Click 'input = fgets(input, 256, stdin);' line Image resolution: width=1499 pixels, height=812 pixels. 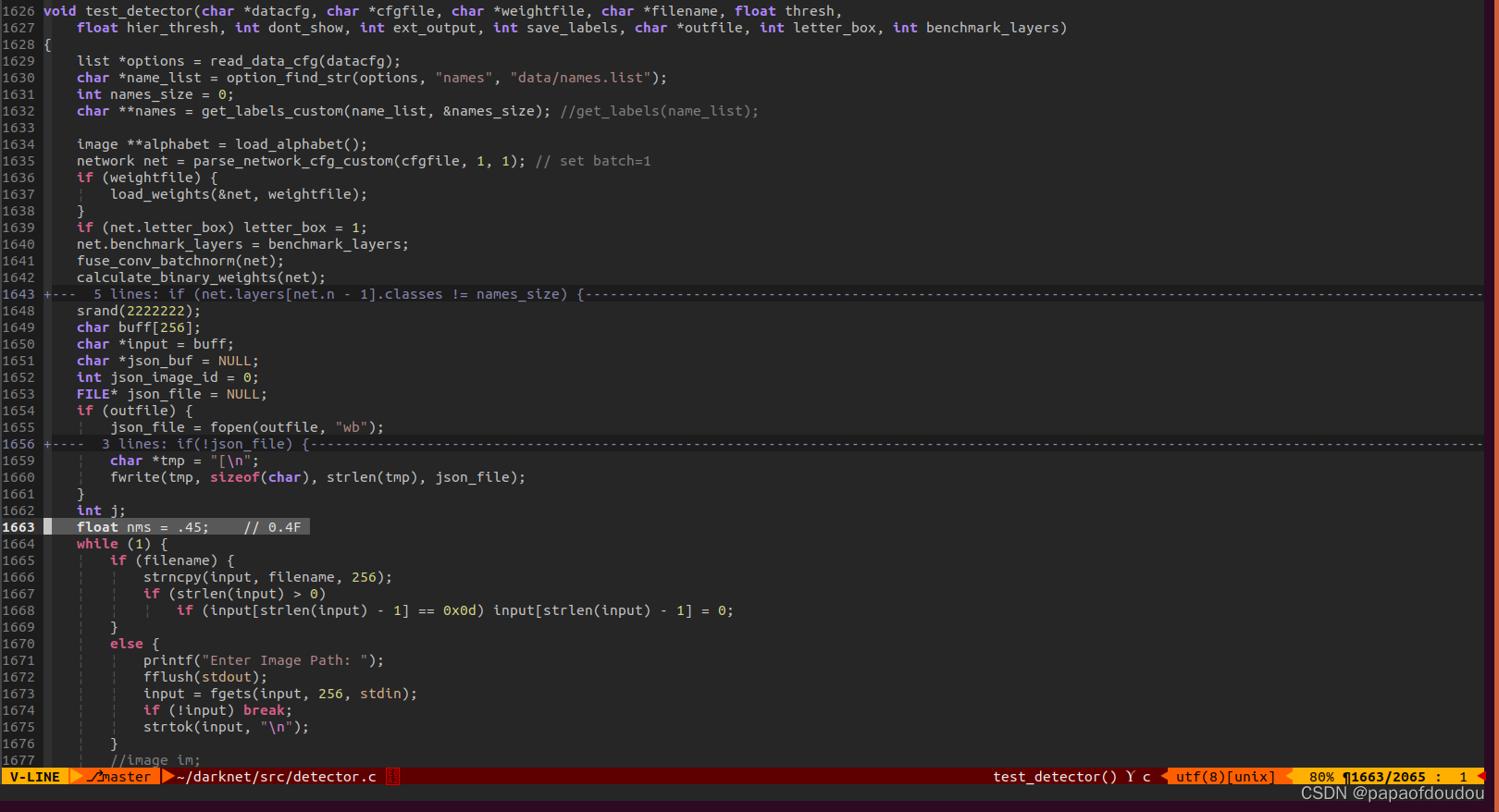(280, 694)
